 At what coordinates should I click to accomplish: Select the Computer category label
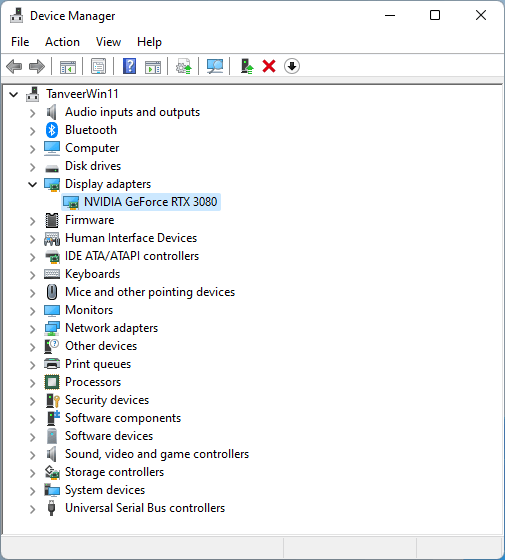[x=92, y=148]
